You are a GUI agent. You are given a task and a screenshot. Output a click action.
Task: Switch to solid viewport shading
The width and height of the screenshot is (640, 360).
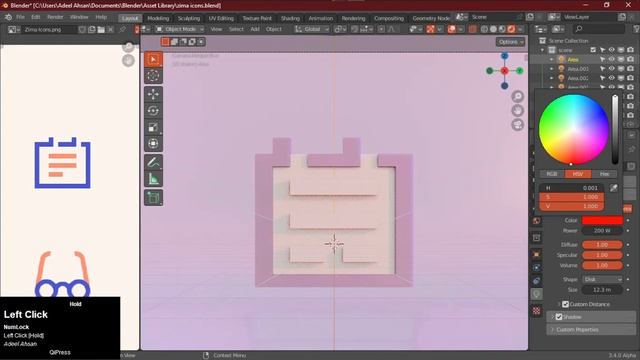click(493, 29)
